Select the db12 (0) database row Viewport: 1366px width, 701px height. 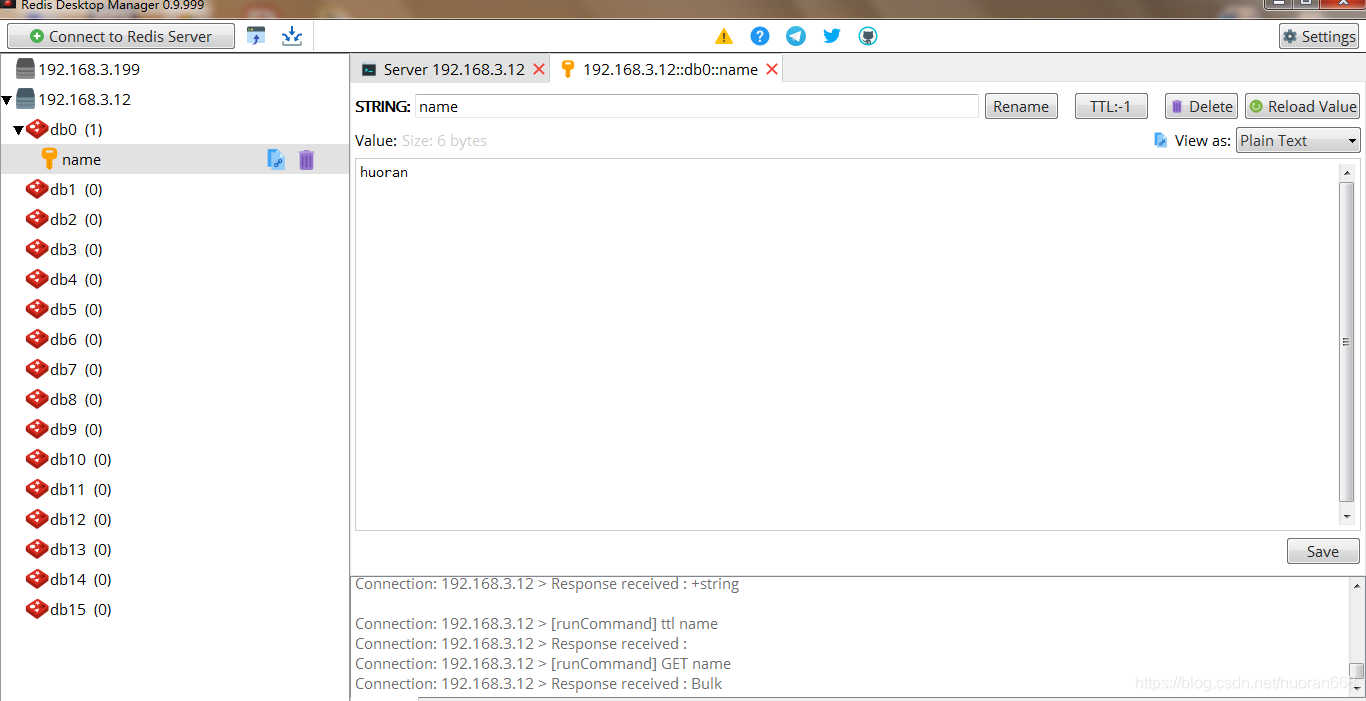pyautogui.click(x=174, y=519)
